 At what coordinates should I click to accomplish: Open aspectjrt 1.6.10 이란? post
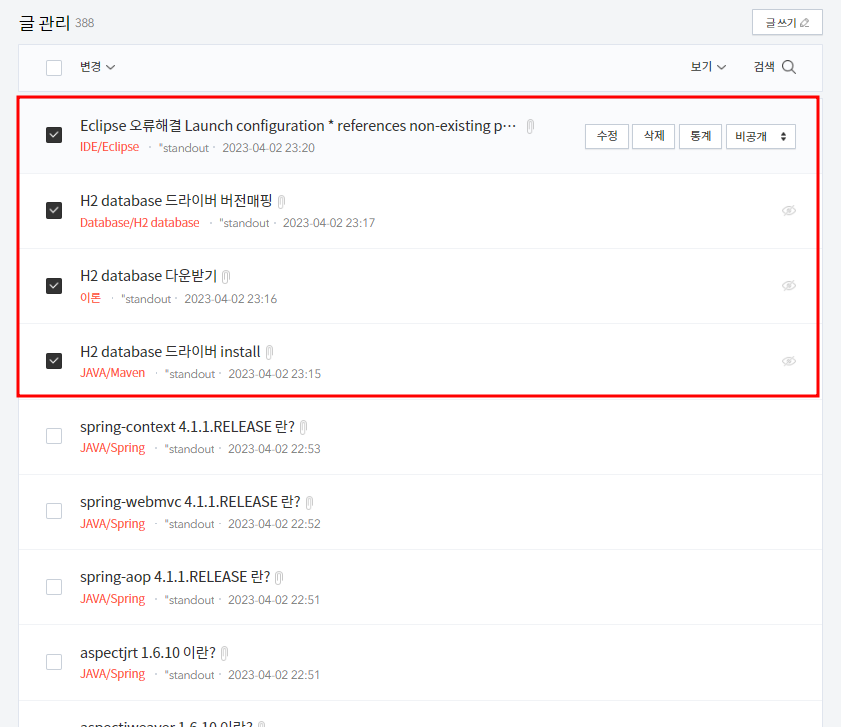pos(148,653)
